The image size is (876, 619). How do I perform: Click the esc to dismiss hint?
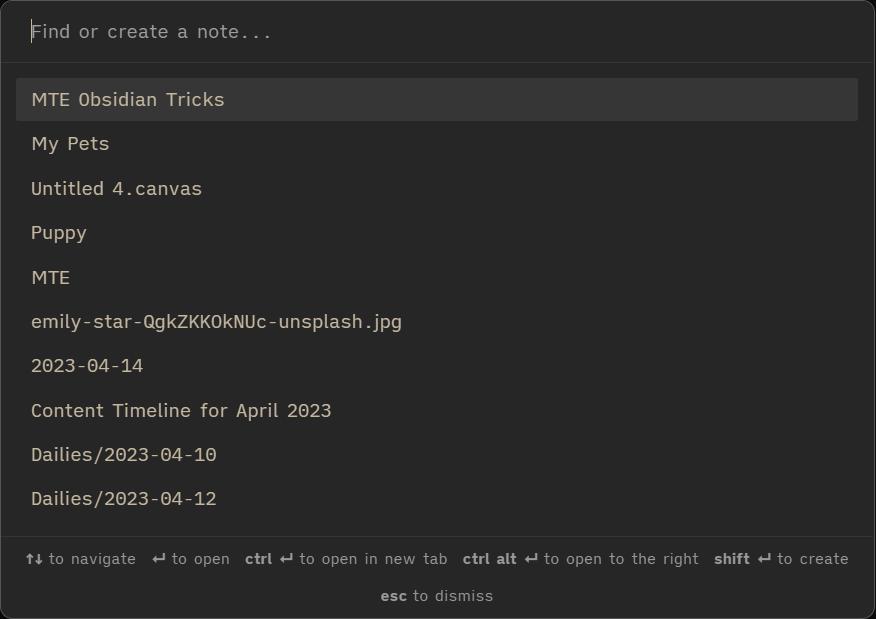(x=437, y=595)
